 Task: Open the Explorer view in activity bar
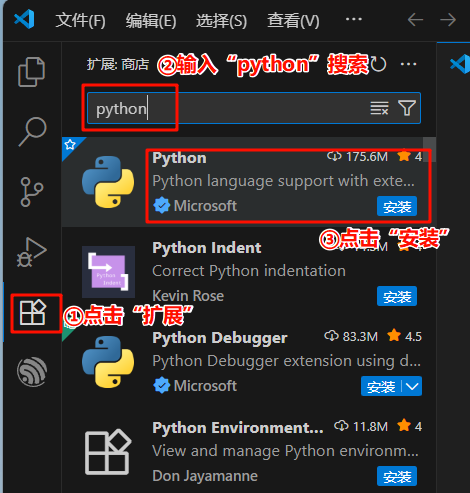(31, 72)
